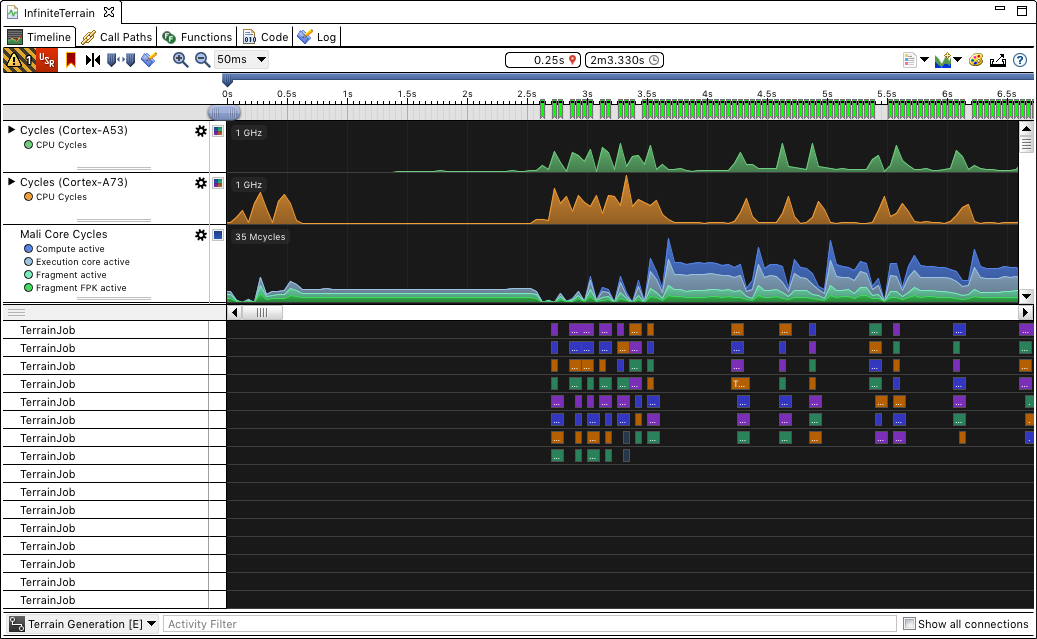1037x639 pixels.
Task: Maximize the editor pane view
Action: coord(1022,11)
